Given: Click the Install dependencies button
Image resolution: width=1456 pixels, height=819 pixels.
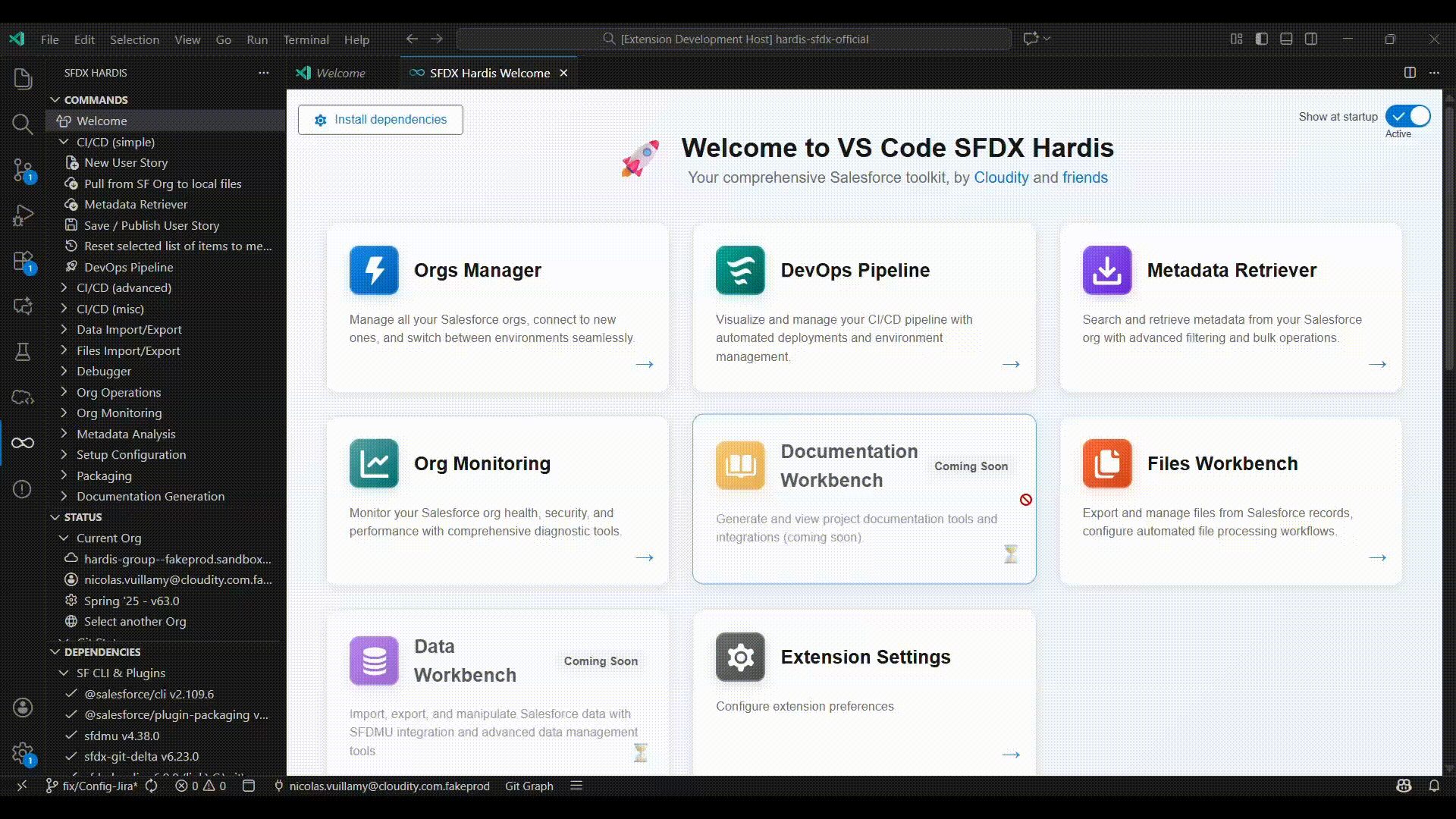Looking at the screenshot, I should pos(381,120).
